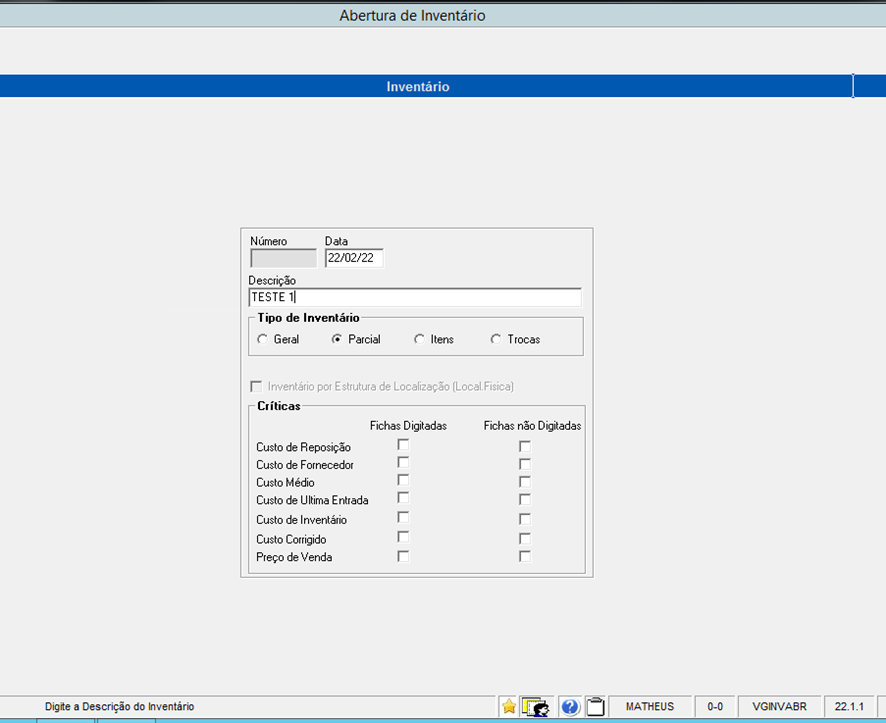
Task: Click the Fichas Digitadas column heading
Action: (408, 426)
